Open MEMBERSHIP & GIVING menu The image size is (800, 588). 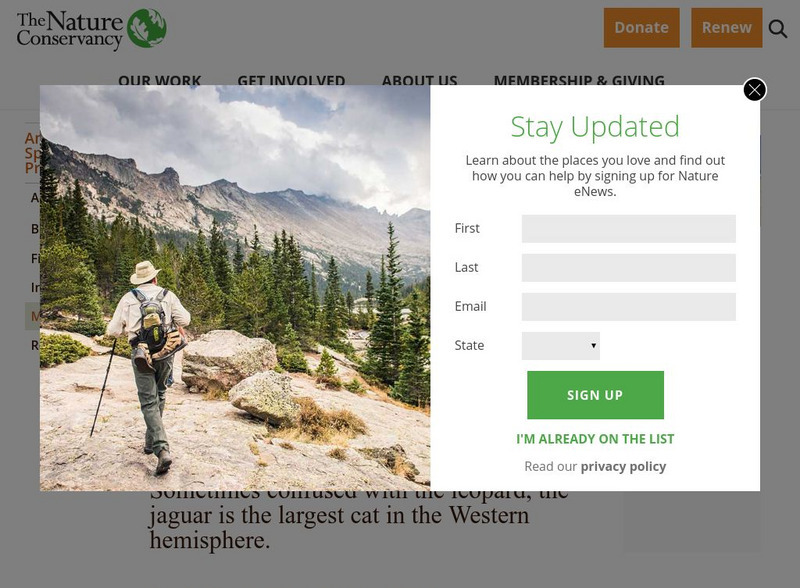click(x=579, y=80)
